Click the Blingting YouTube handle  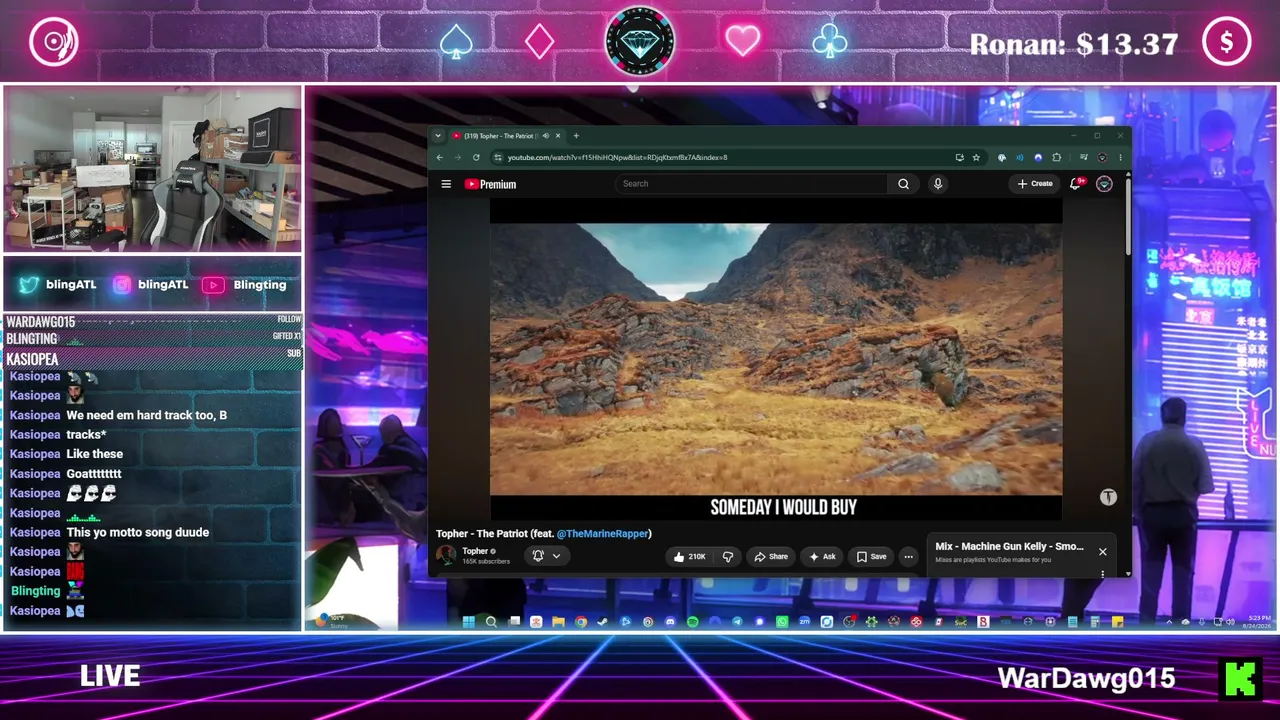coord(246,285)
